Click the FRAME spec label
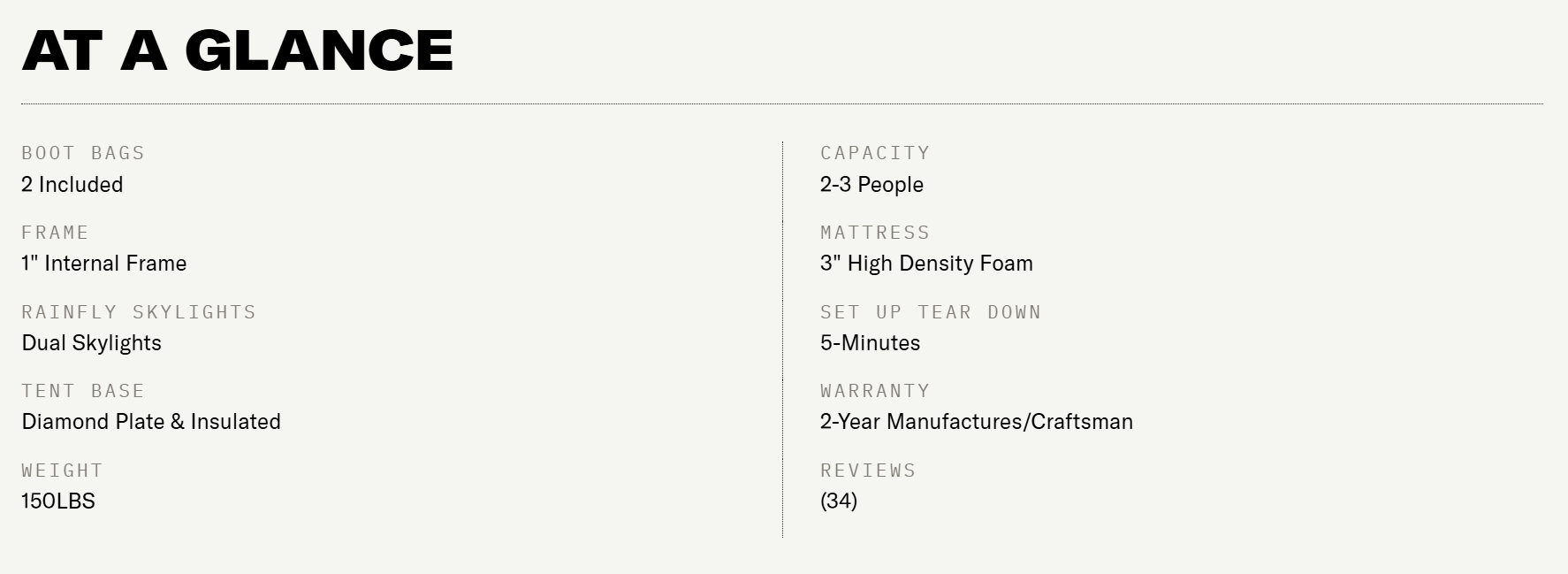1568x574 pixels. (x=55, y=233)
